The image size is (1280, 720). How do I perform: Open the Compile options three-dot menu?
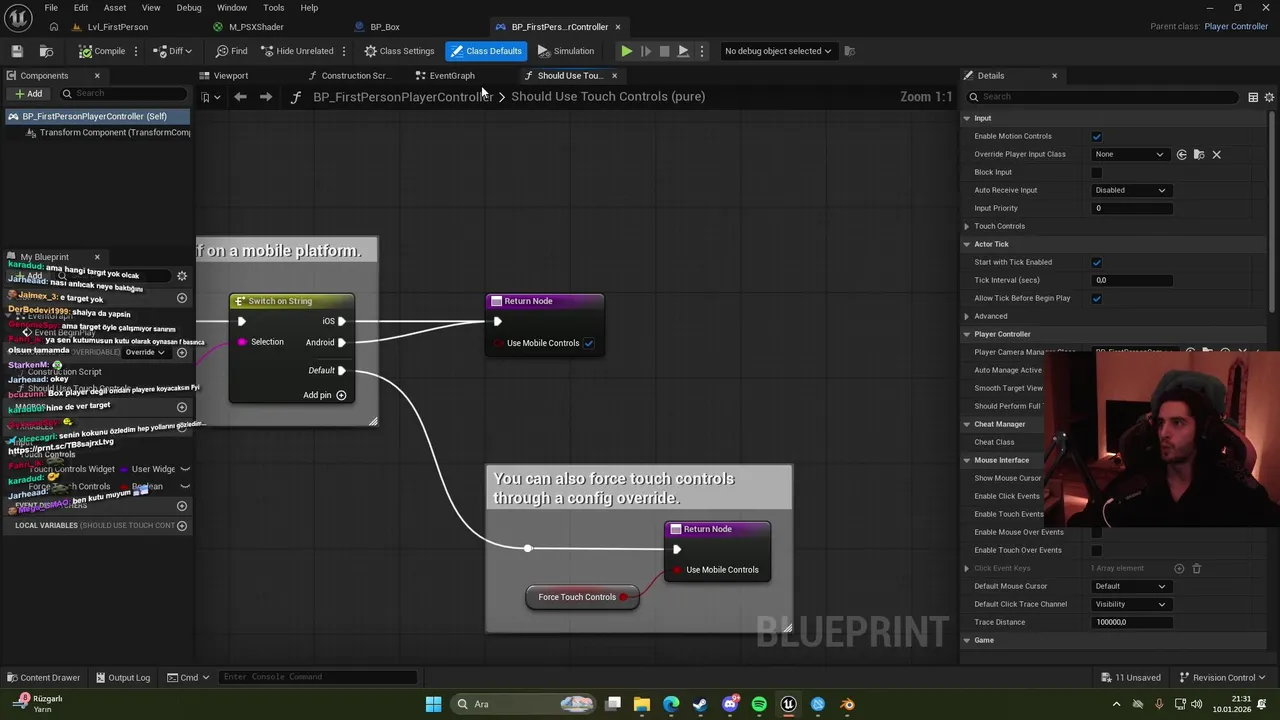click(138, 51)
